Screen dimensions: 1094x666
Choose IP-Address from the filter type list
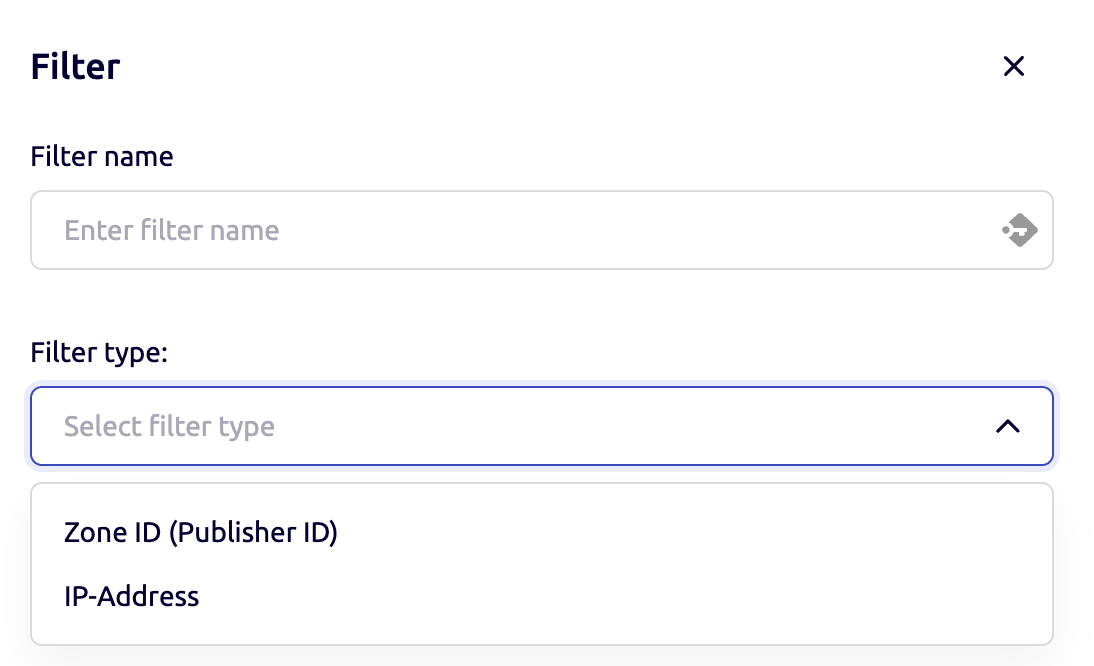point(131,596)
